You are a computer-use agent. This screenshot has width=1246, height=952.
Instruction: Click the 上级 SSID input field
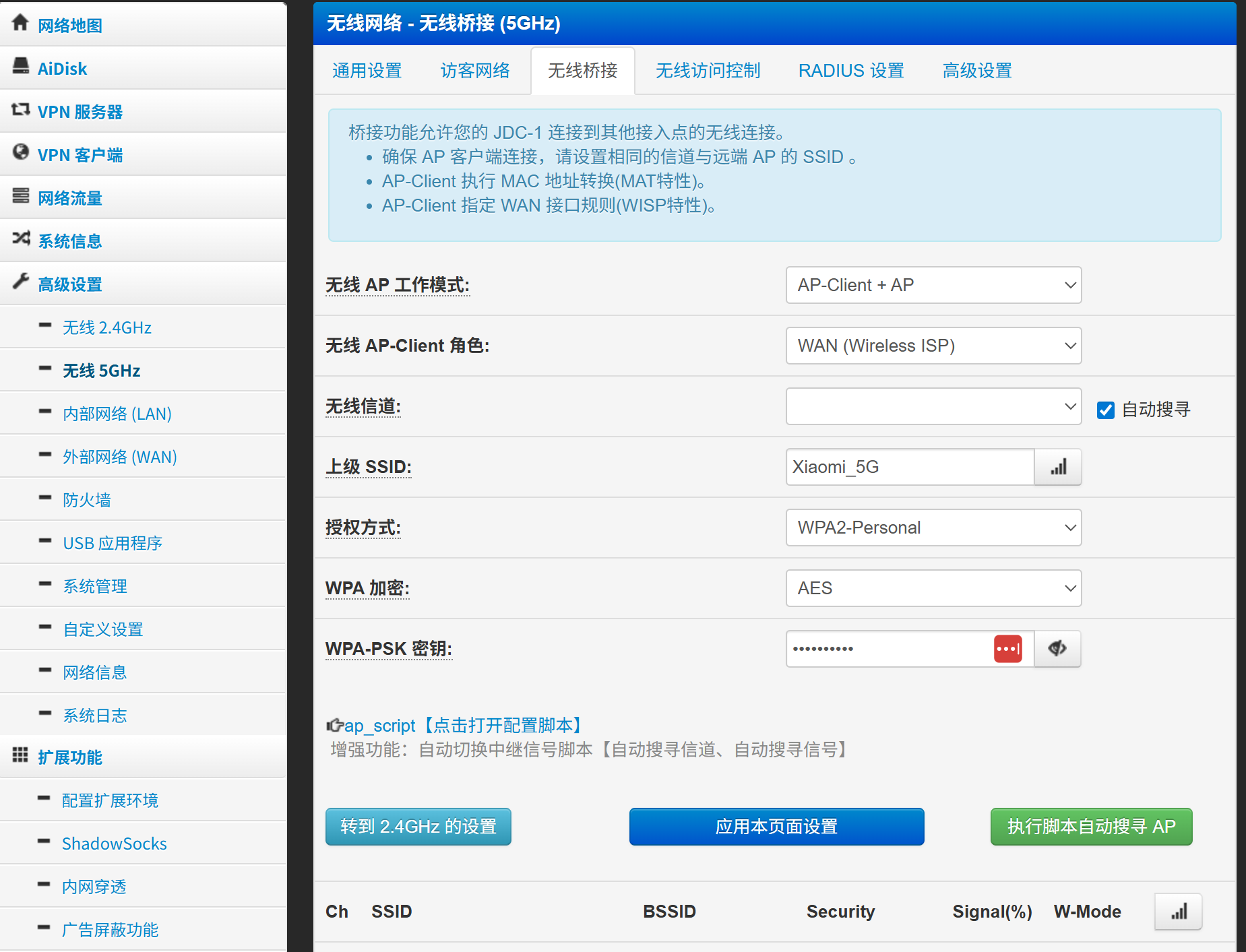pos(910,467)
